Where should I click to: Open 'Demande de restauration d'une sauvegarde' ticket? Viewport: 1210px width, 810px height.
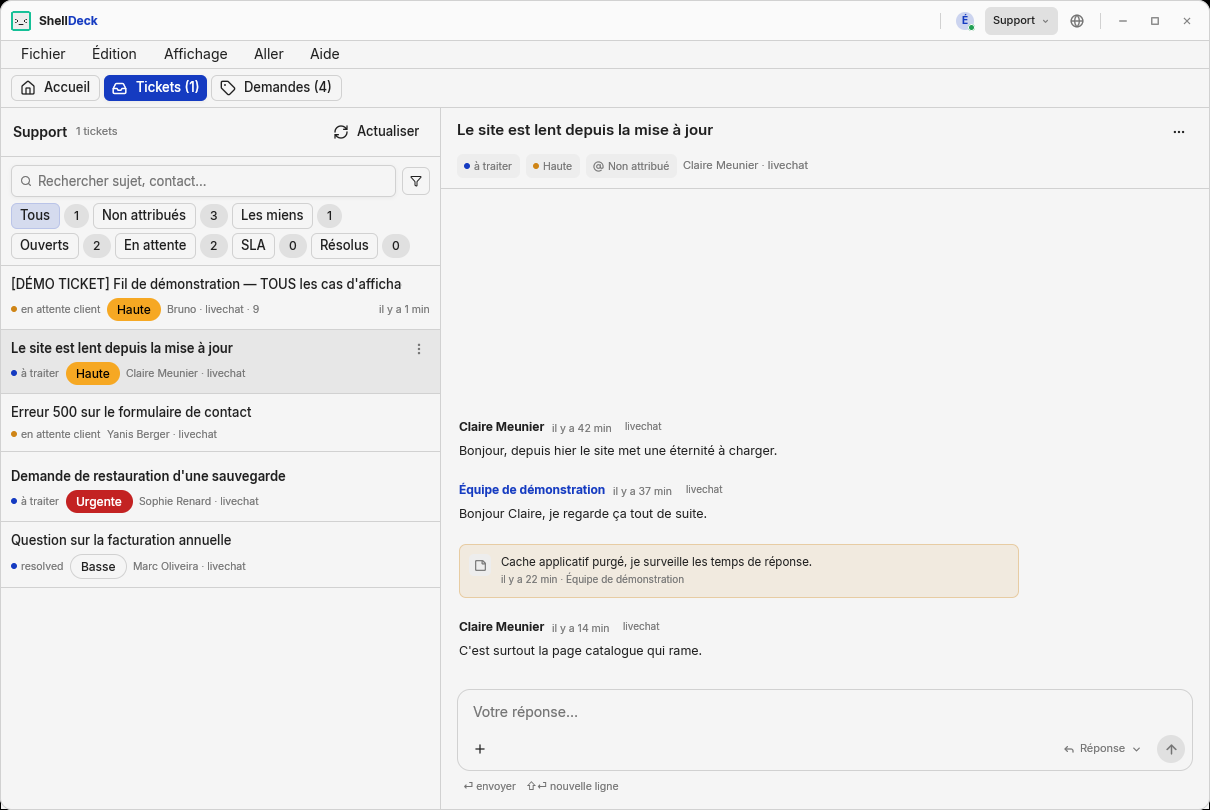[220, 487]
